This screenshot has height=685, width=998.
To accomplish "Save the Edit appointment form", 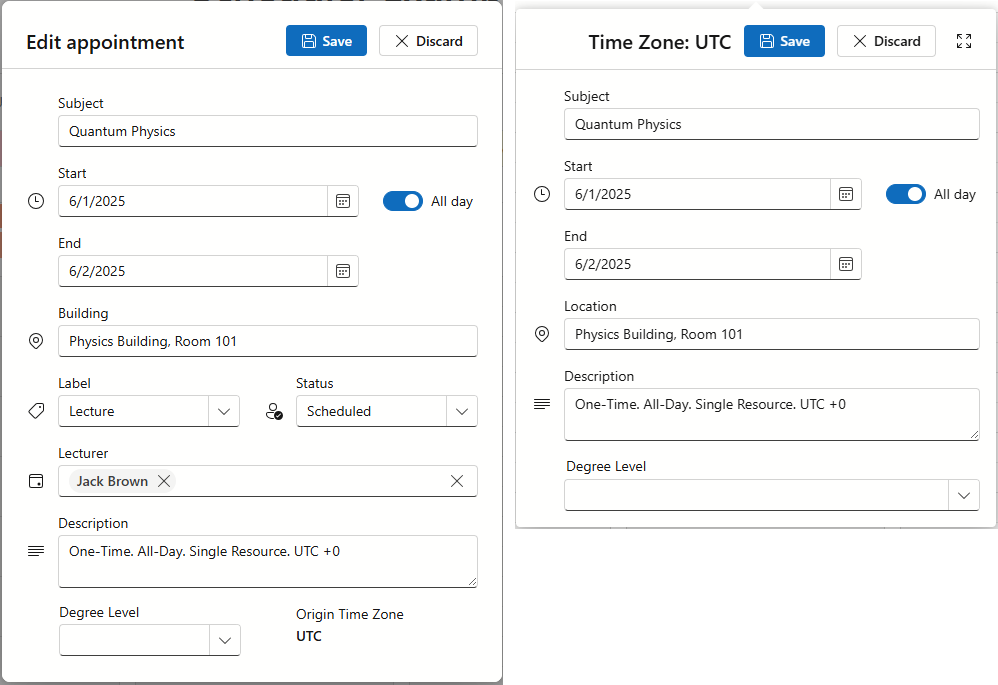I will tap(327, 41).
